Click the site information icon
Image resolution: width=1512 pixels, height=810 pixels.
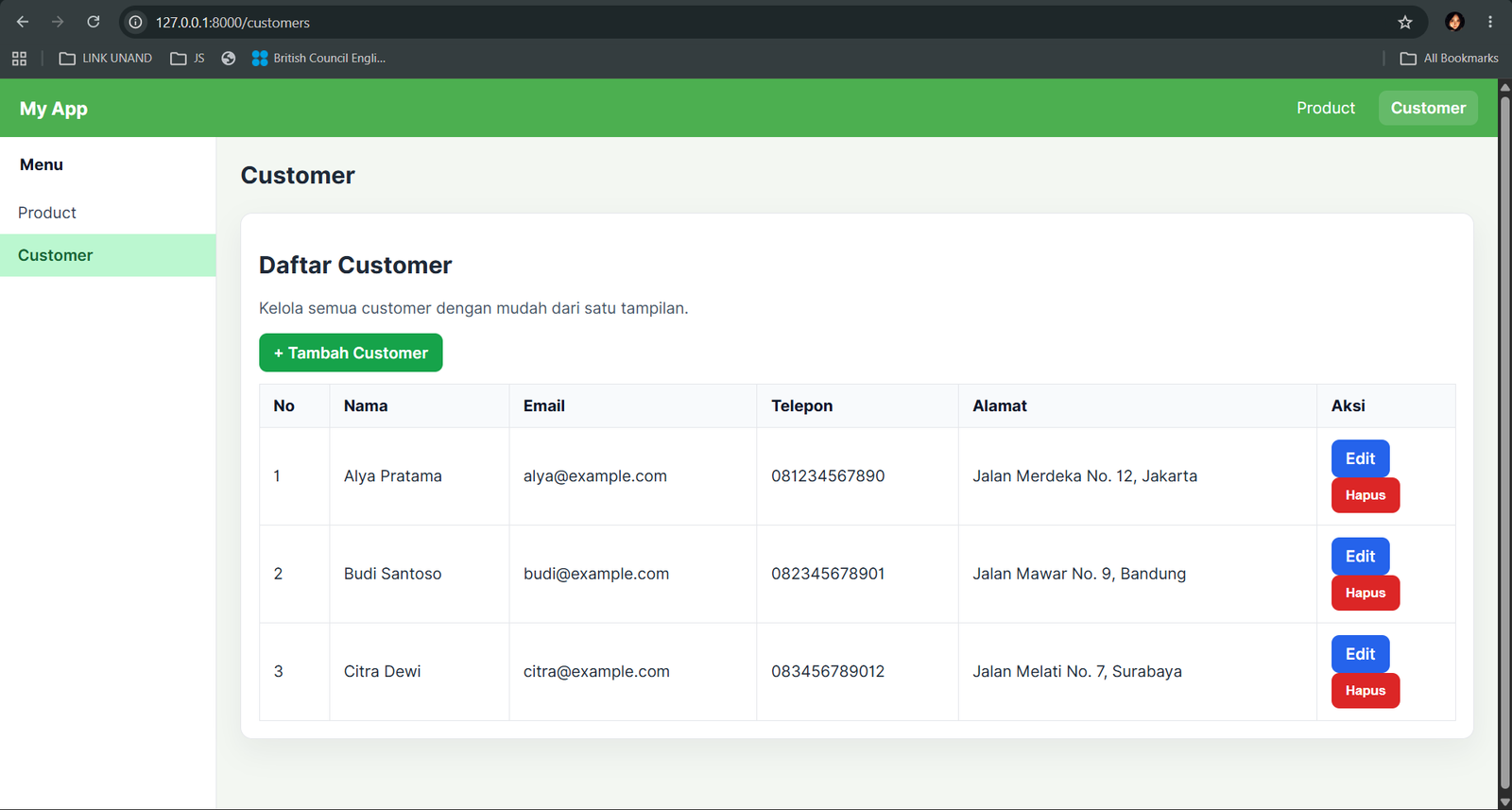[136, 22]
